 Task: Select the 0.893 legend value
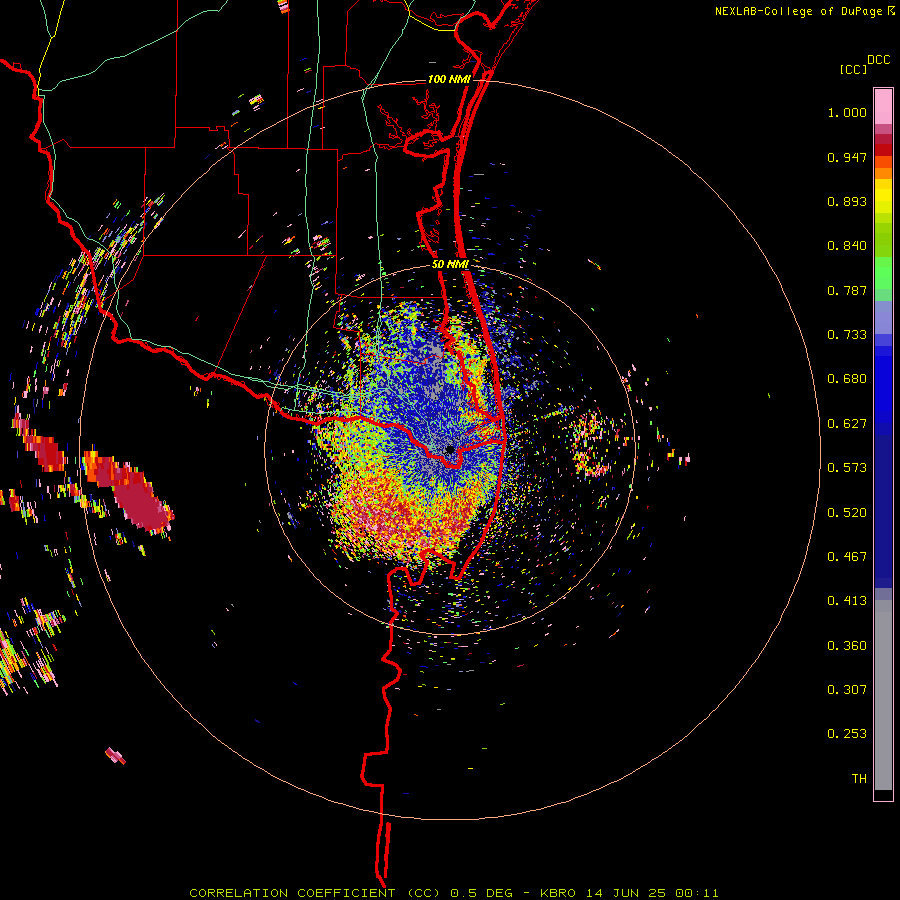click(847, 201)
